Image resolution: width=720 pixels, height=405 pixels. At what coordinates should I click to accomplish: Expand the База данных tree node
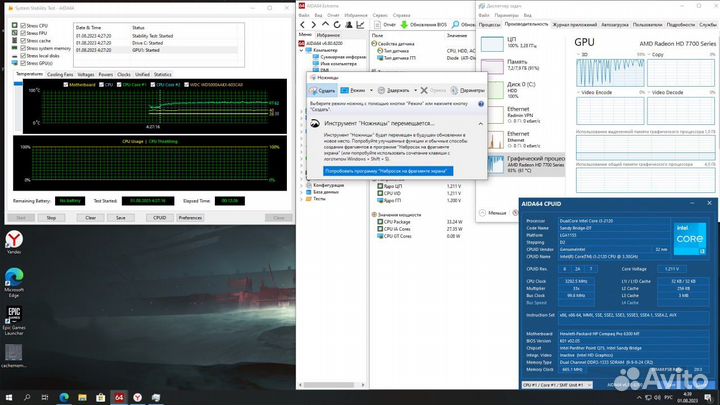pyautogui.click(x=302, y=192)
